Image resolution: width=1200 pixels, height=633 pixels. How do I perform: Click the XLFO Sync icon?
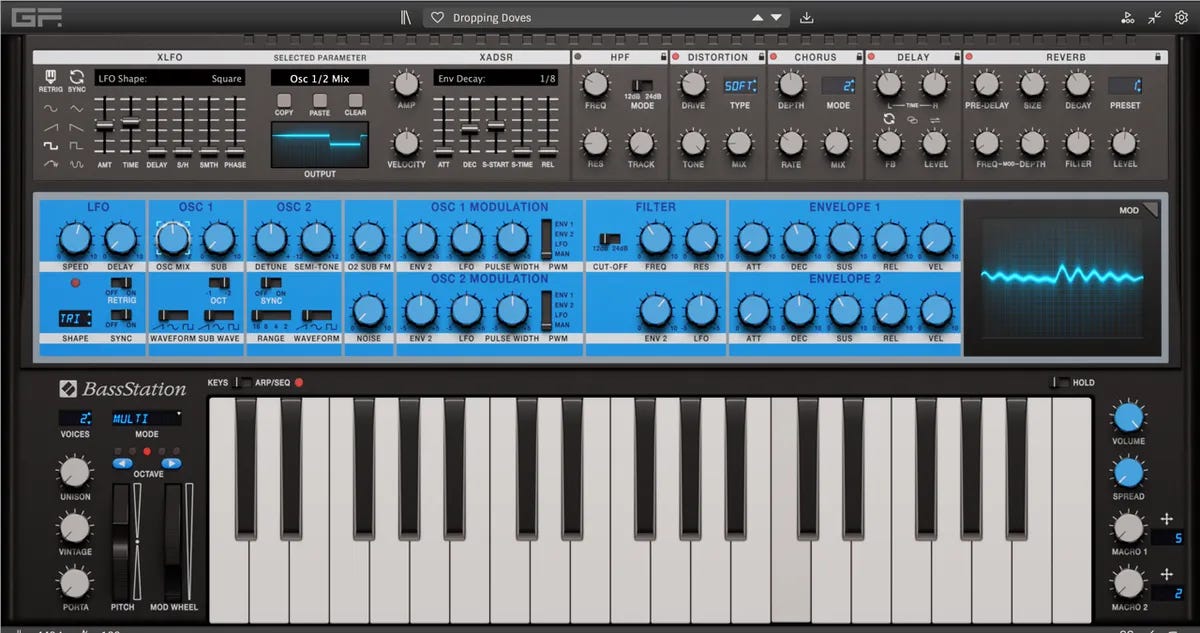(x=76, y=77)
